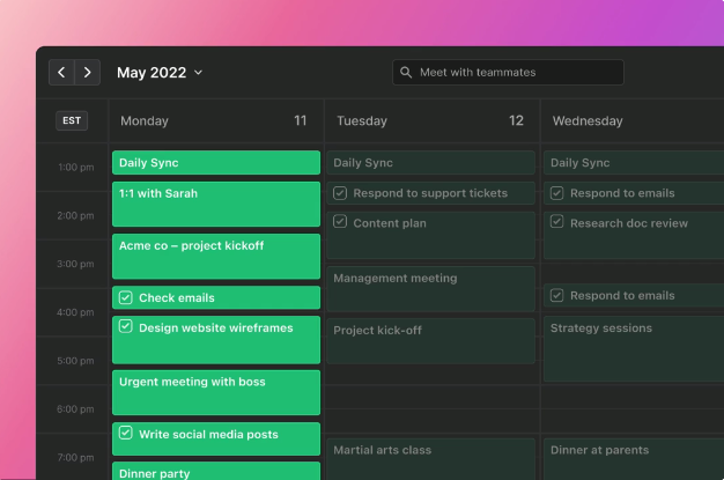Open Acme co project kickoff event
Image resolution: width=724 pixels, height=480 pixels.
[x=216, y=257]
